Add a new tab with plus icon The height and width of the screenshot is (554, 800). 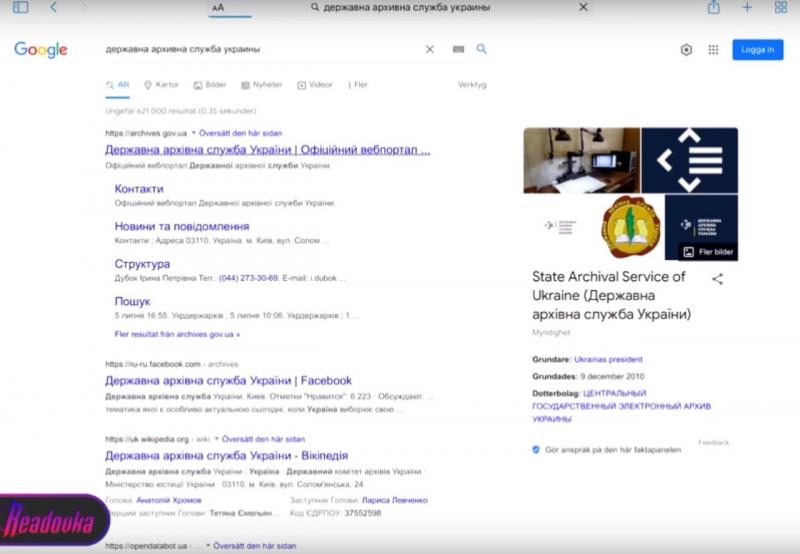coord(747,7)
